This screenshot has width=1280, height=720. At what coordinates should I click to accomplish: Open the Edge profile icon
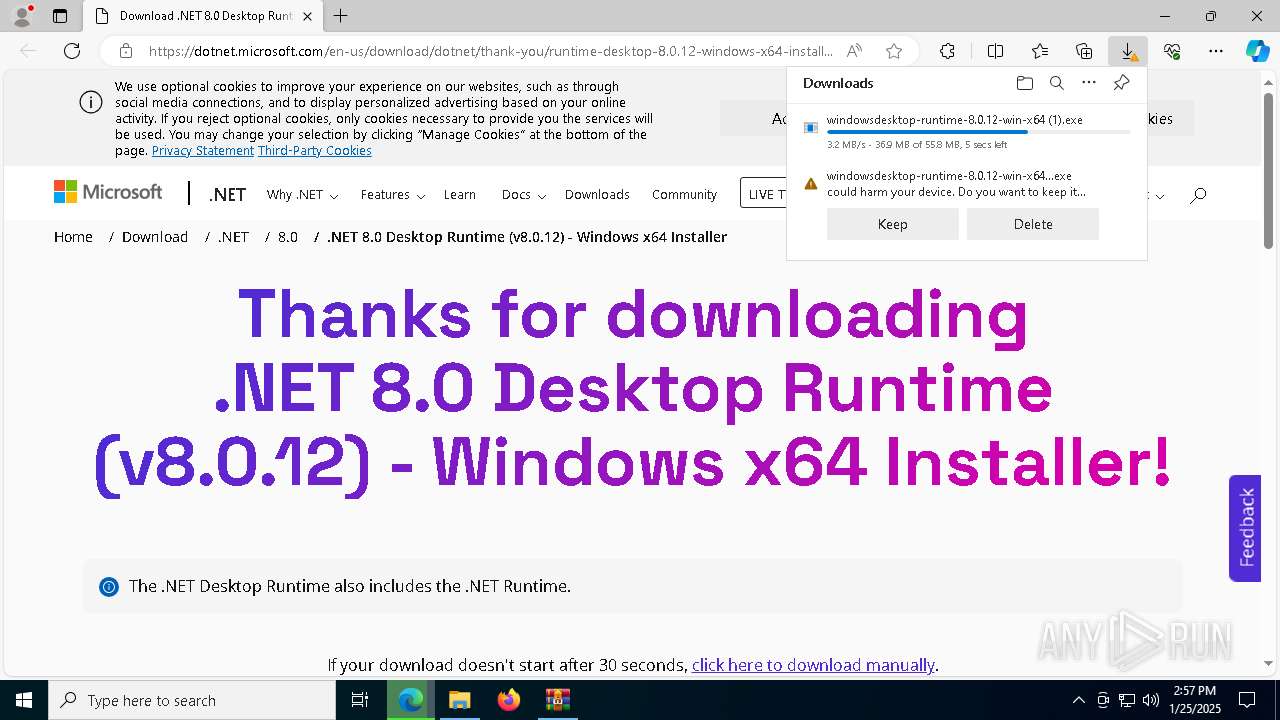coord(22,16)
